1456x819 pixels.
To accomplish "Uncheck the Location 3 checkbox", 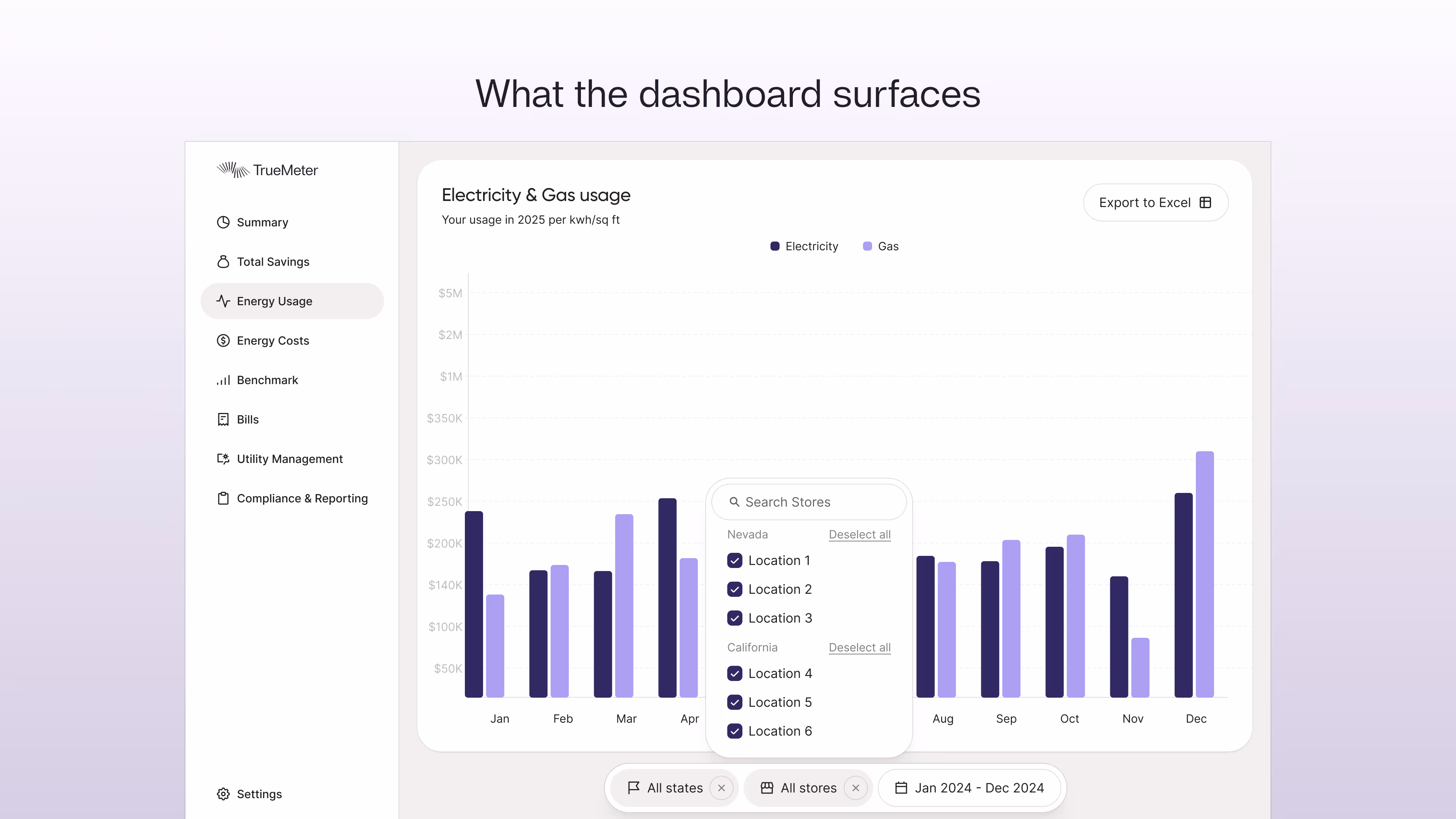I will coord(735,618).
